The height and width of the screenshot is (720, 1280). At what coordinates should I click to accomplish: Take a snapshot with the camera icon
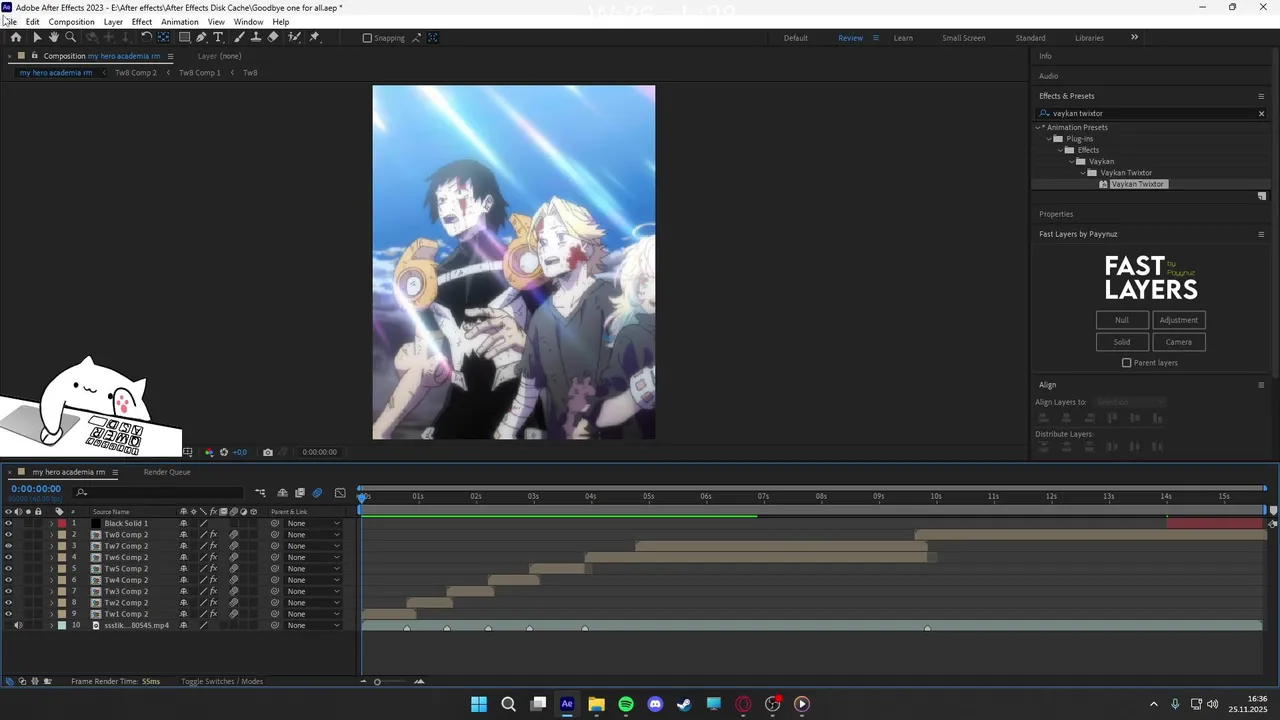pyautogui.click(x=267, y=452)
